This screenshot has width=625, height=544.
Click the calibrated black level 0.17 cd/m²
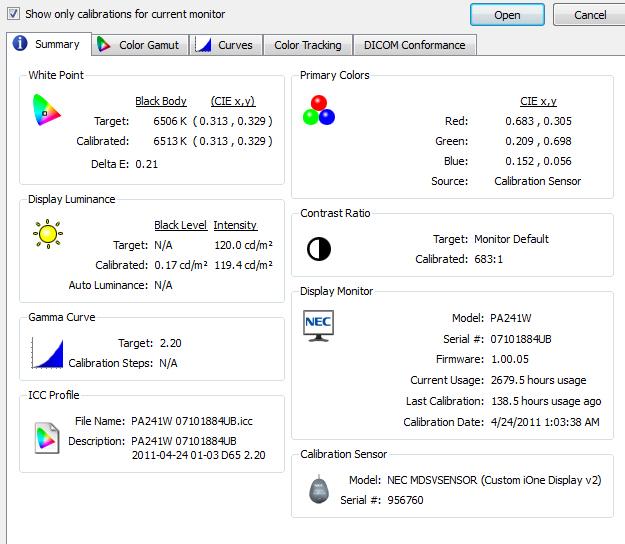point(181,265)
